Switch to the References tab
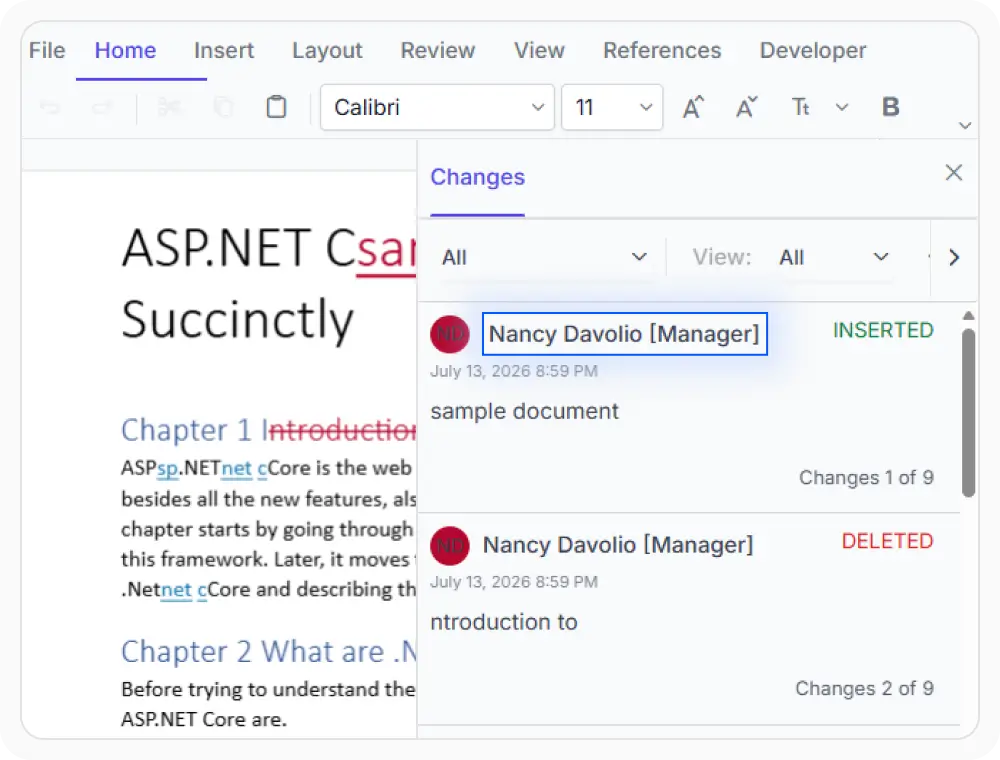The width and height of the screenshot is (1000, 760). coord(662,50)
